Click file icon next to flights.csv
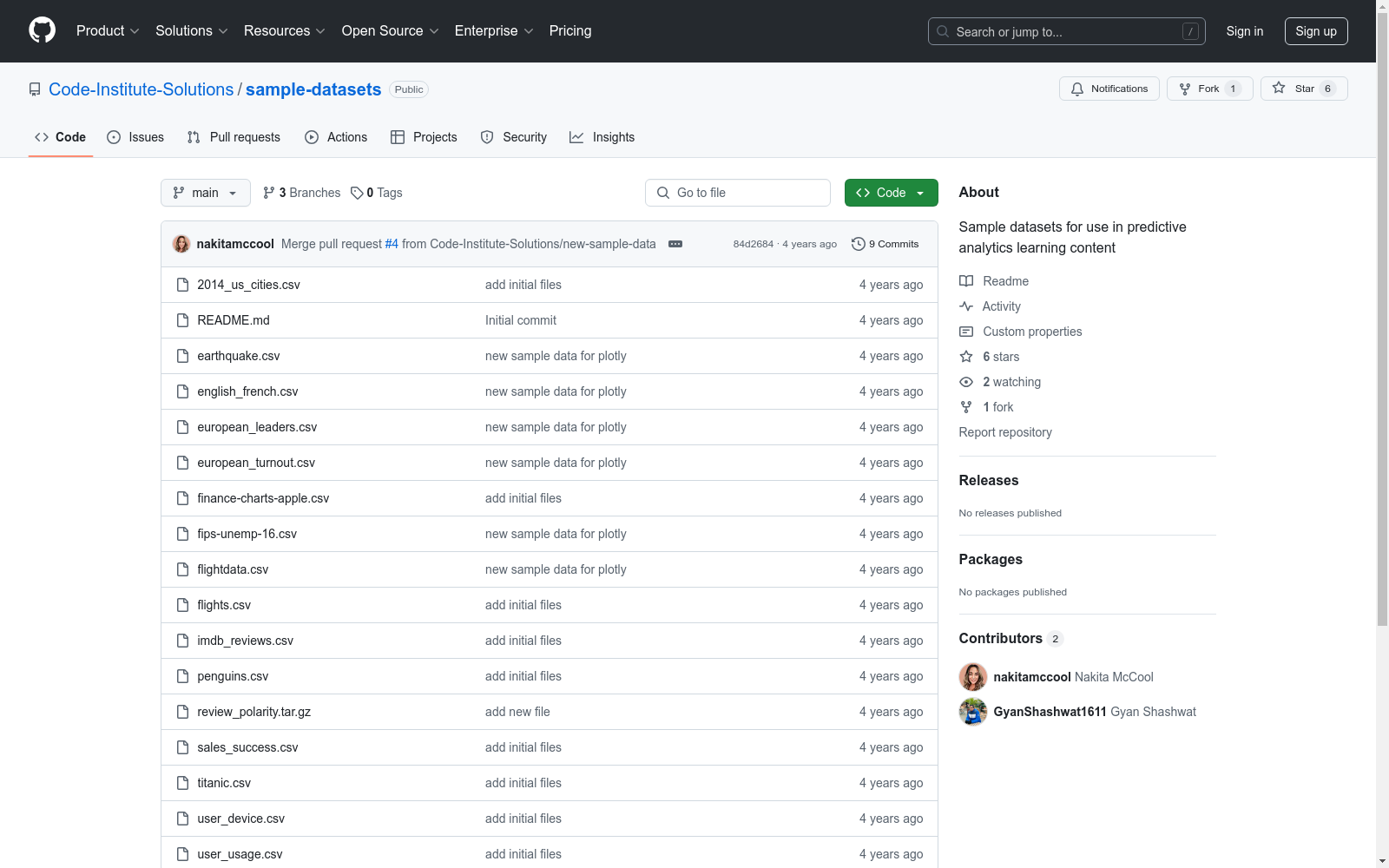This screenshot has height=868, width=1389. [x=182, y=605]
